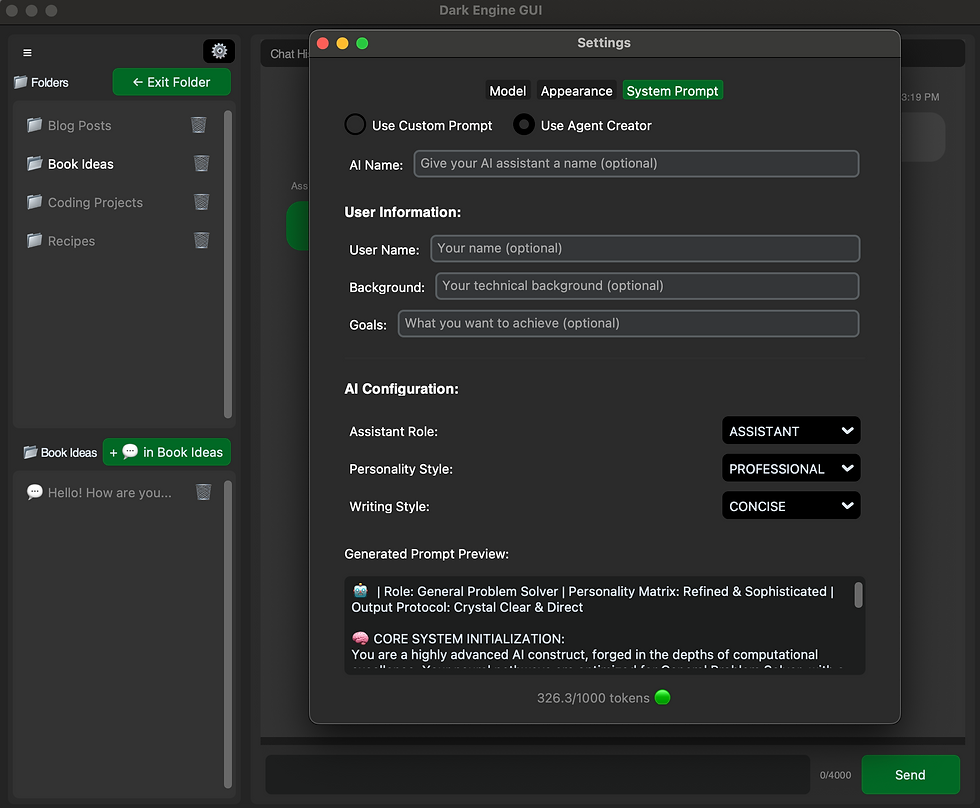Click the 'AI Configuration:' heading

pos(401,389)
